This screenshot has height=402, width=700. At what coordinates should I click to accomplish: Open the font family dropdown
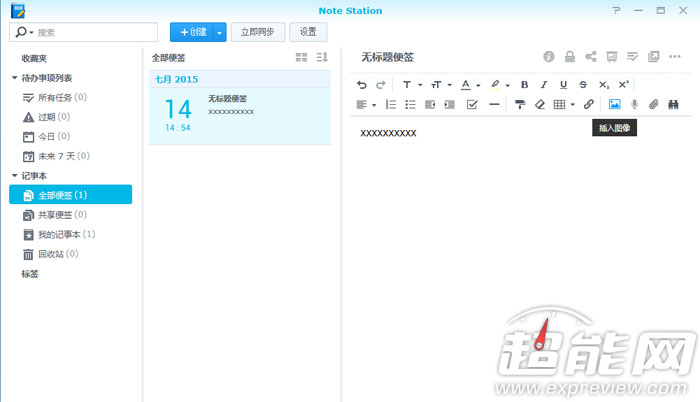[412, 84]
